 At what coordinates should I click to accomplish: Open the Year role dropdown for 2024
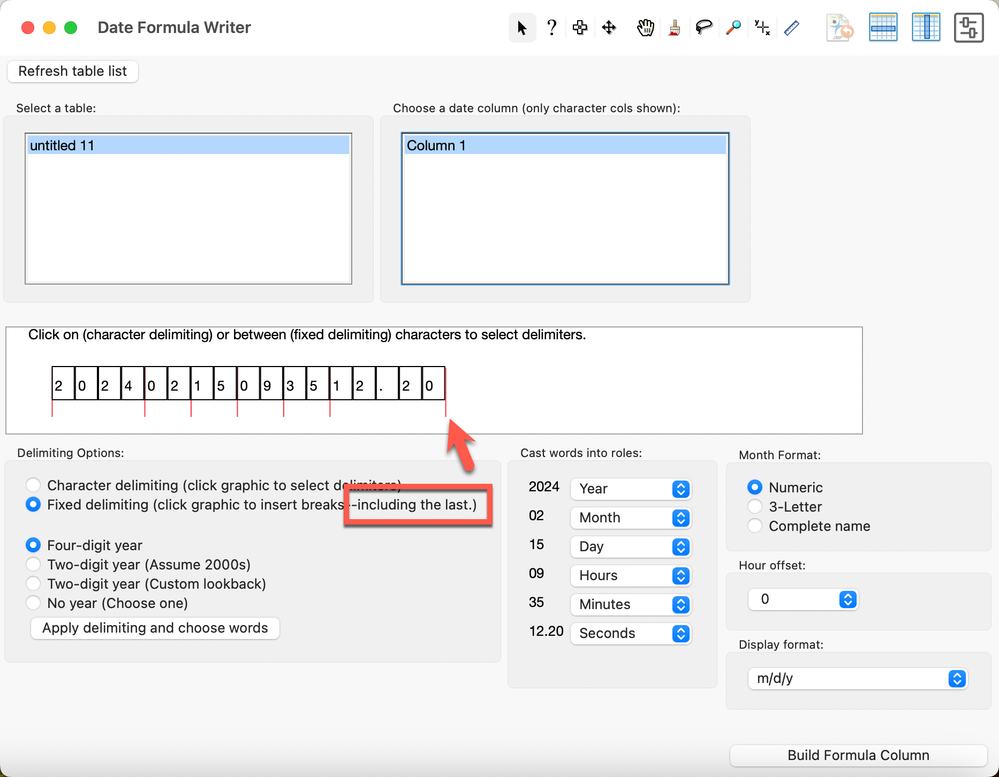630,488
